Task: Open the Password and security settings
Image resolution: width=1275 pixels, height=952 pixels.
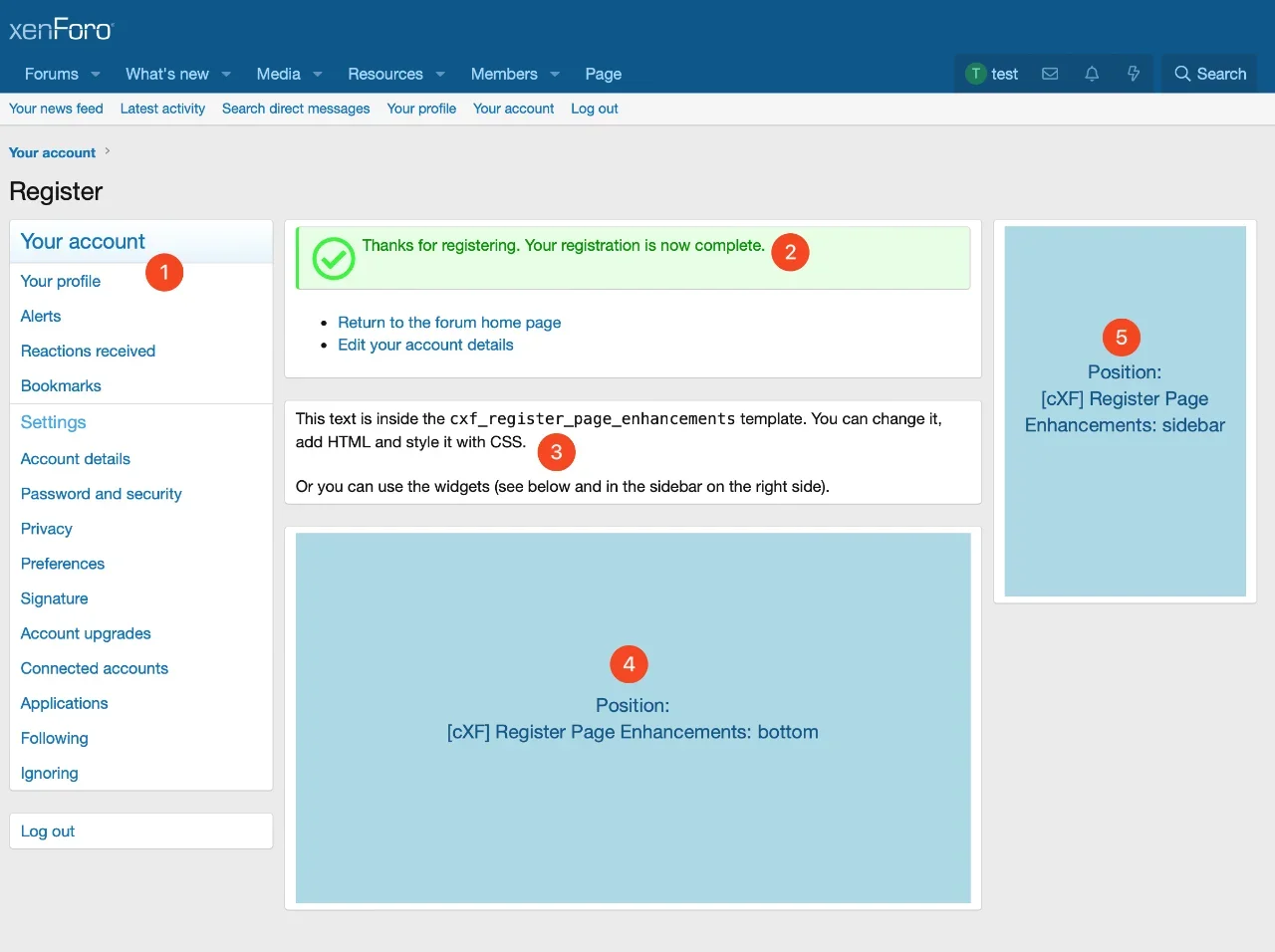Action: click(101, 493)
